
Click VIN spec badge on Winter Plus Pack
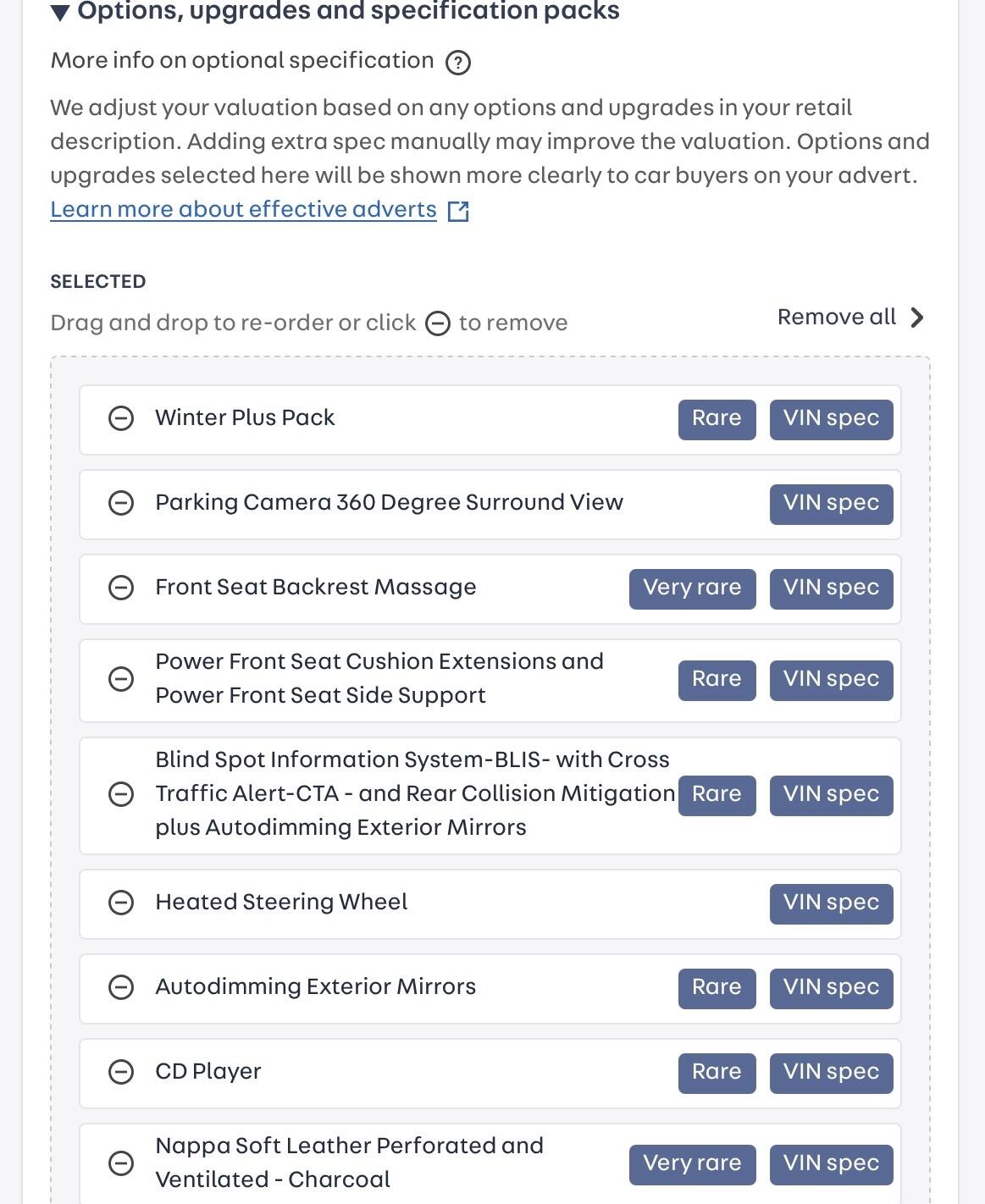831,419
